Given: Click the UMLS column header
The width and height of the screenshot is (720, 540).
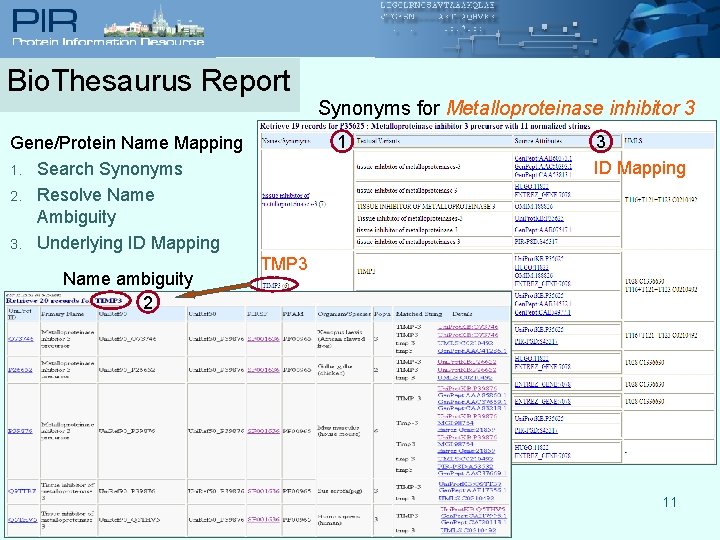Looking at the screenshot, I should click(633, 141).
